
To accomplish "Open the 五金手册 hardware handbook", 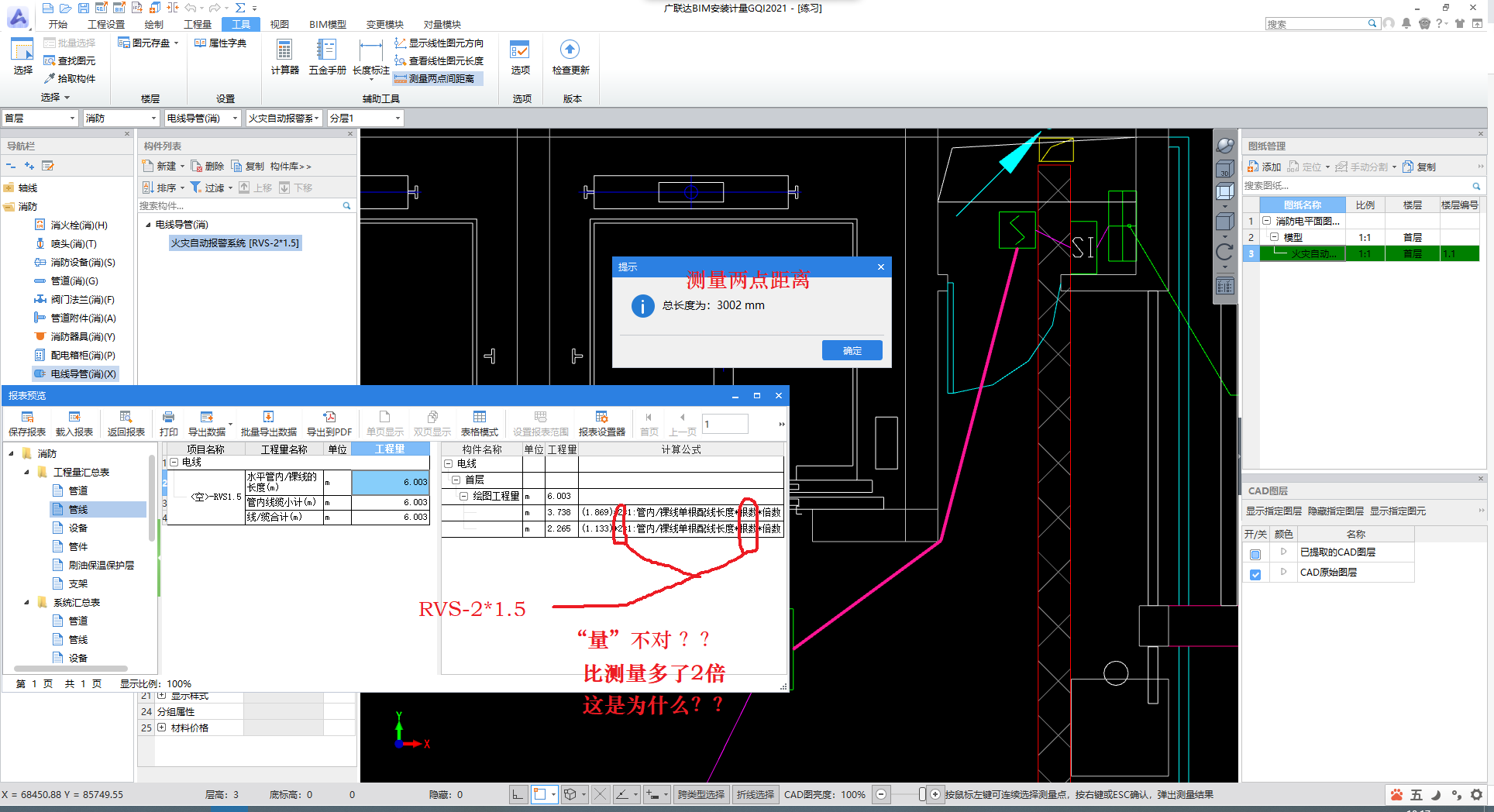I will coord(327,58).
